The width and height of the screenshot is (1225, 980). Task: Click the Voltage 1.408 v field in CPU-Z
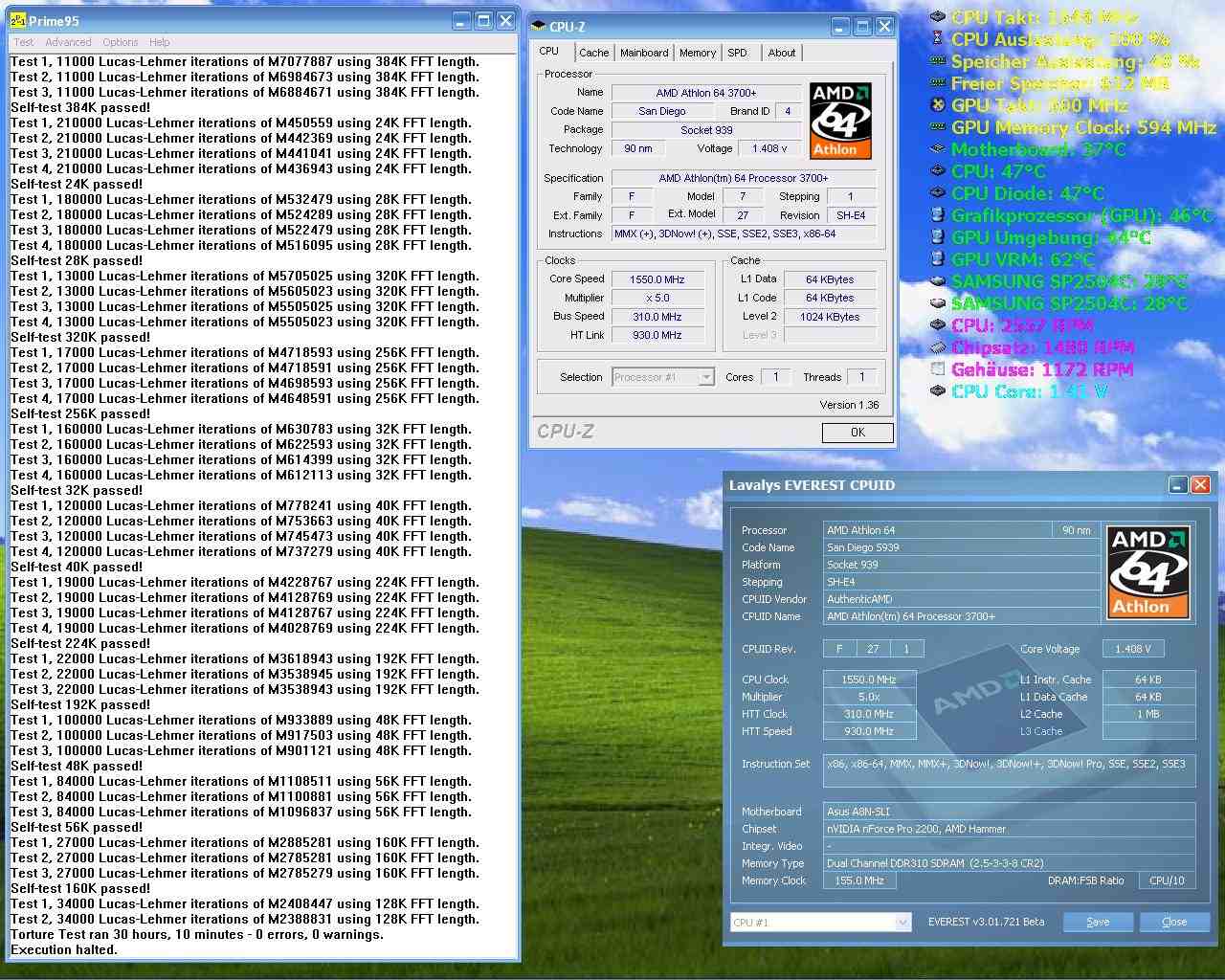(x=769, y=148)
